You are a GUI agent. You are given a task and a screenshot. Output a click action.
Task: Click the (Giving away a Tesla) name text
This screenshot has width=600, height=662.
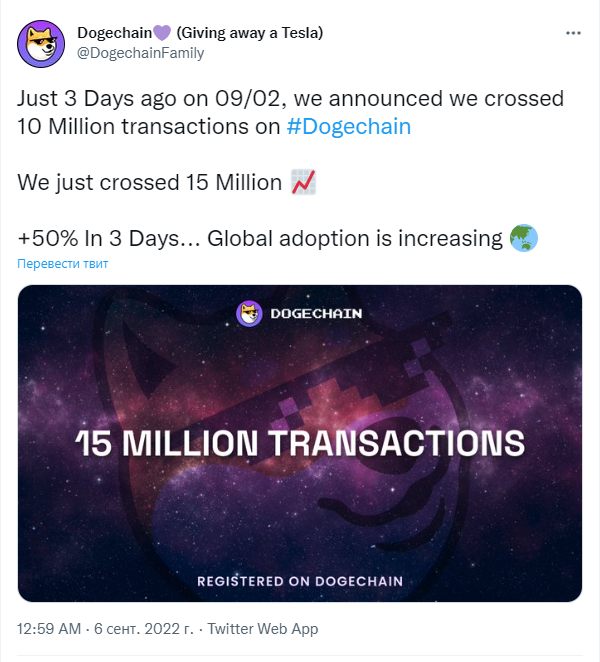tap(250, 33)
